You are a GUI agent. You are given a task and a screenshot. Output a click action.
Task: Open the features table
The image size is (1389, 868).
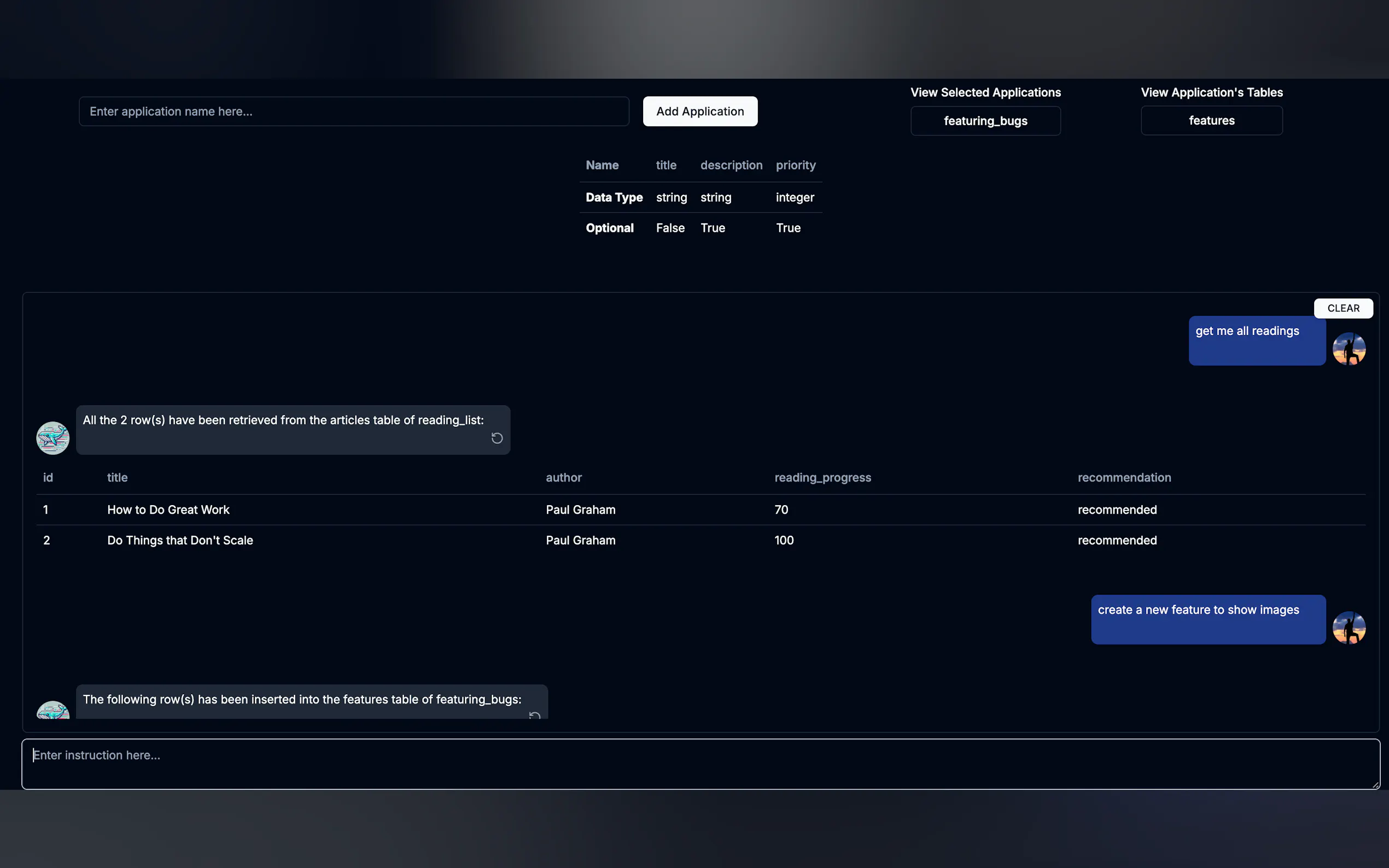coord(1211,121)
